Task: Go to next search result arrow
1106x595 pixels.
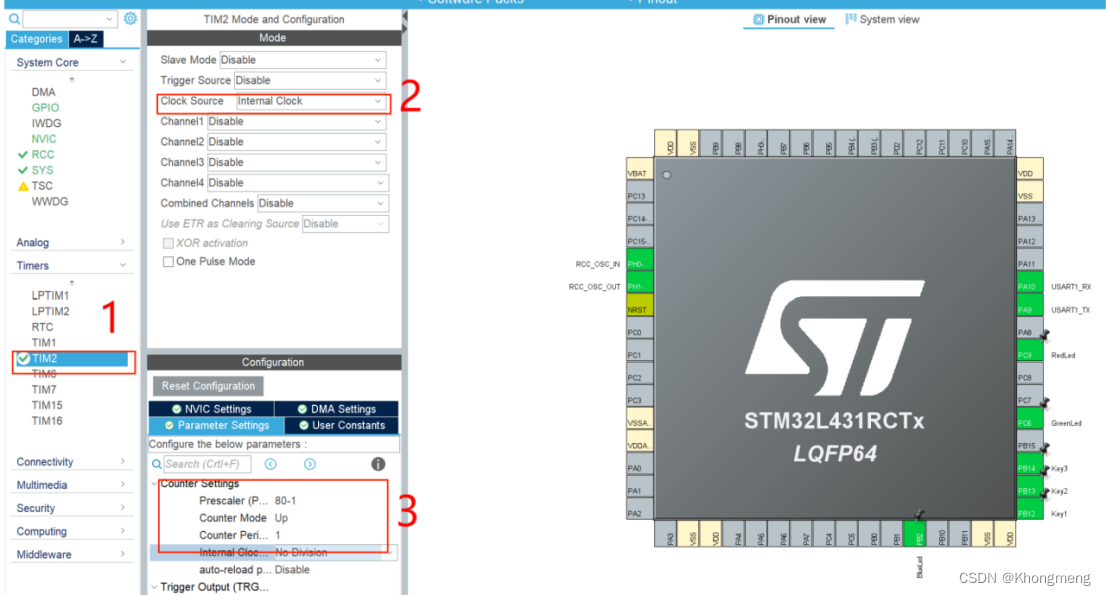Action: 310,464
